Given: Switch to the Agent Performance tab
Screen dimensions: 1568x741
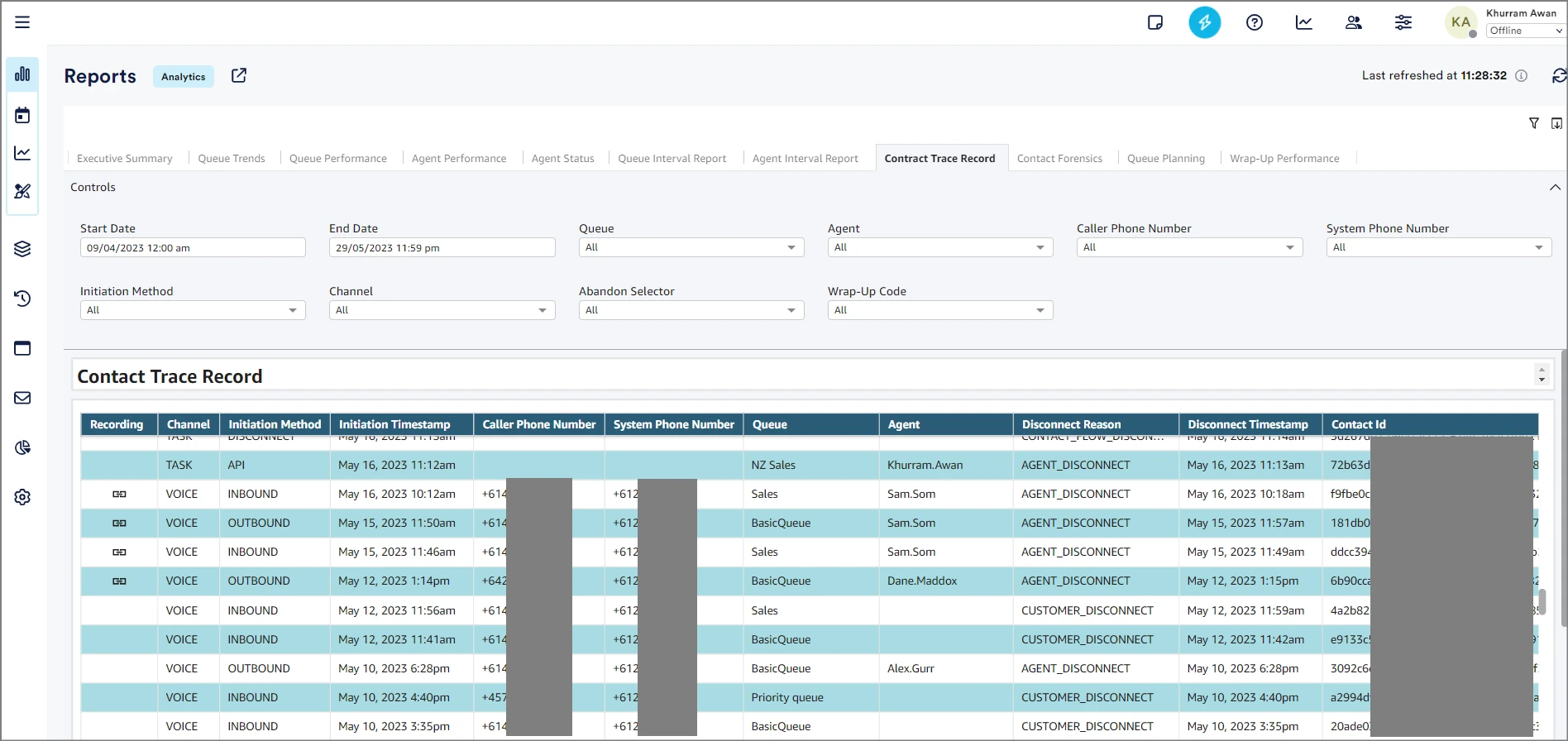Looking at the screenshot, I should pyautogui.click(x=458, y=159).
